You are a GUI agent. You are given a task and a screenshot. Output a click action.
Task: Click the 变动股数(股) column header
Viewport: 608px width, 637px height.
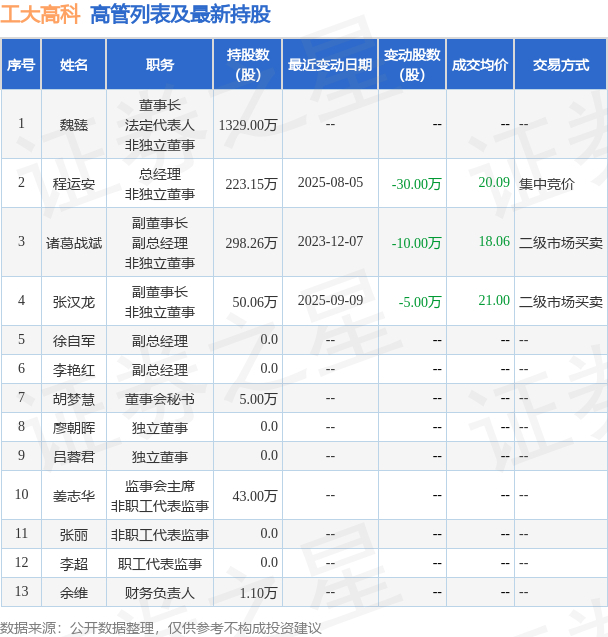(412, 64)
